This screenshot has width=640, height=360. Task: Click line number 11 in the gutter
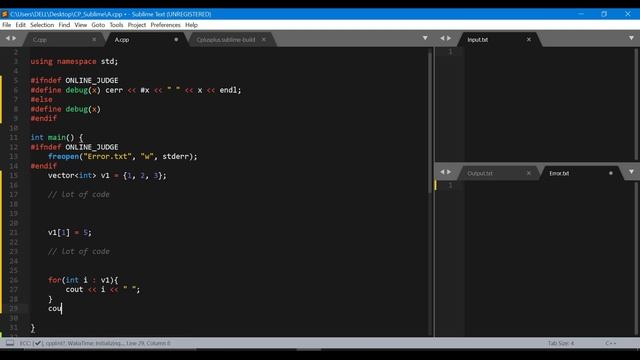pos(14,138)
